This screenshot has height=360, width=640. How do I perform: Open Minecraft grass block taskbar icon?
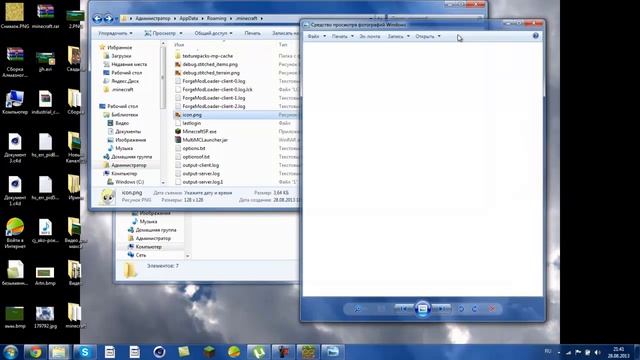209,352
